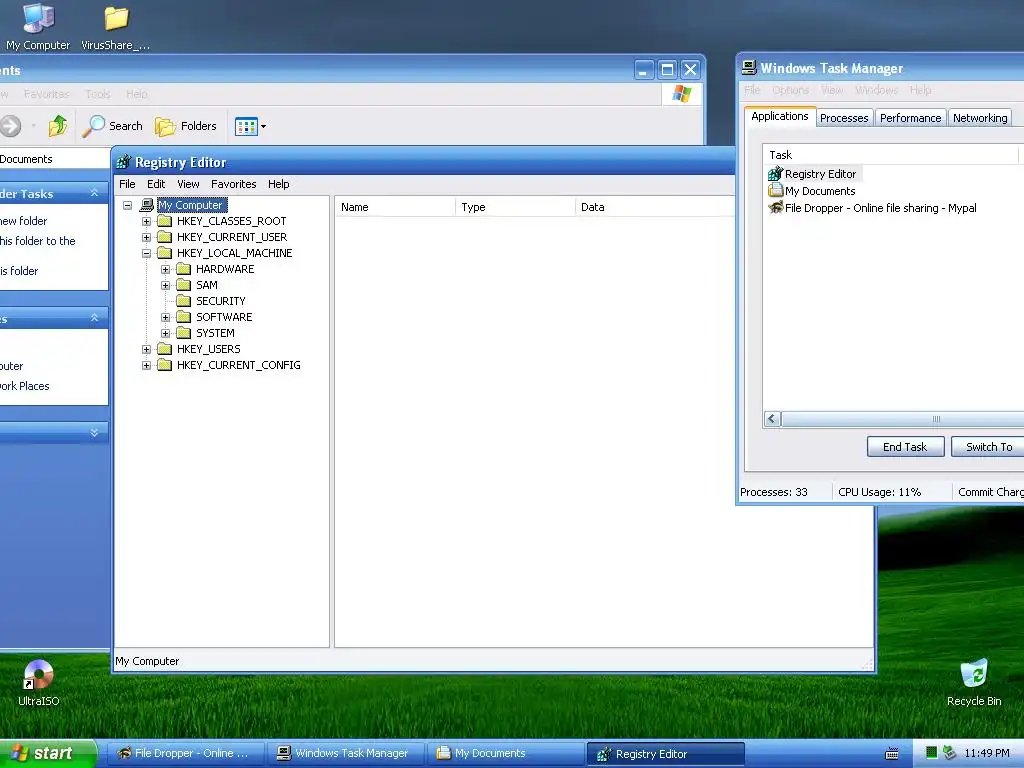
Task: Click the Registry Editor title bar icon
Action: 123,162
